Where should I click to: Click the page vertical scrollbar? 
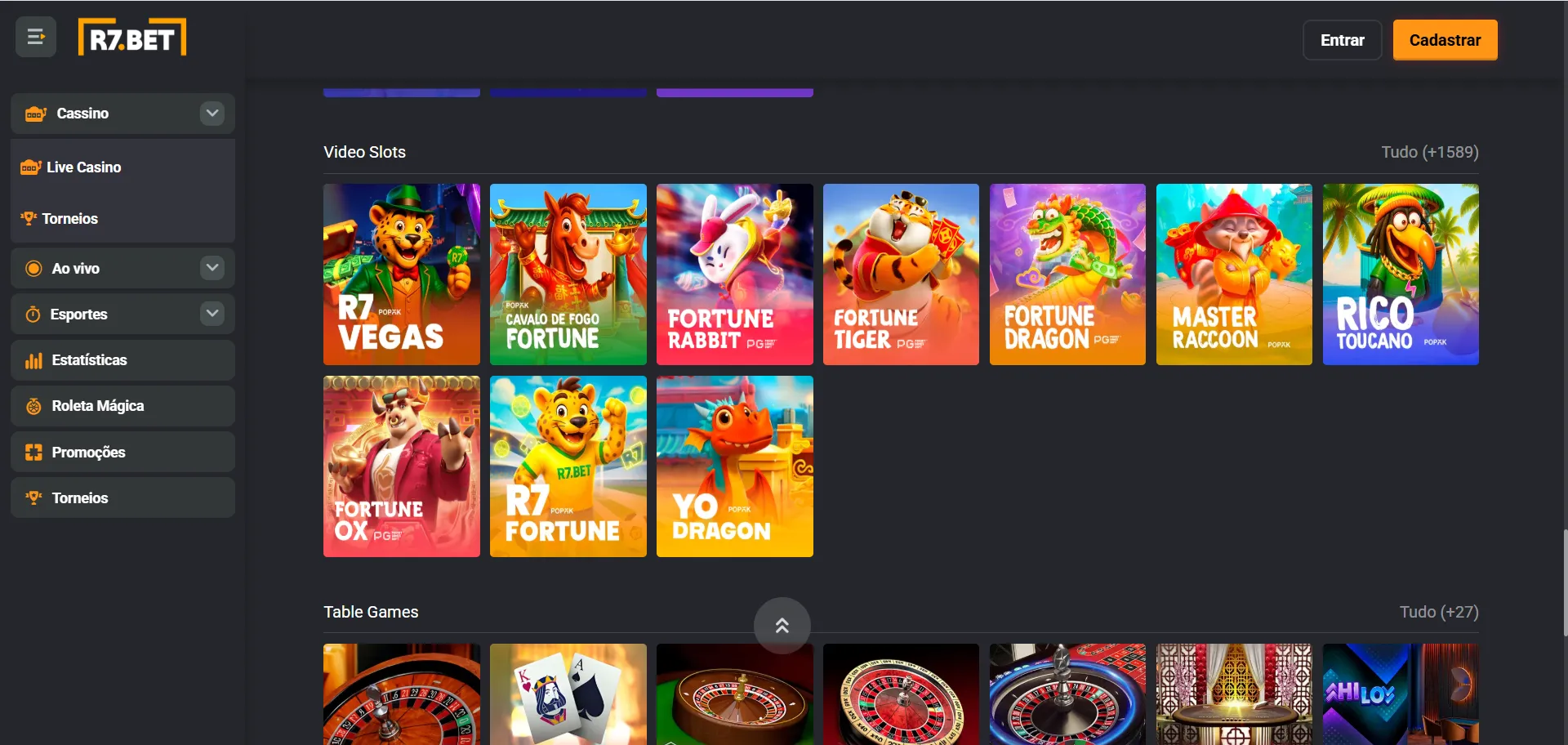click(1565, 582)
